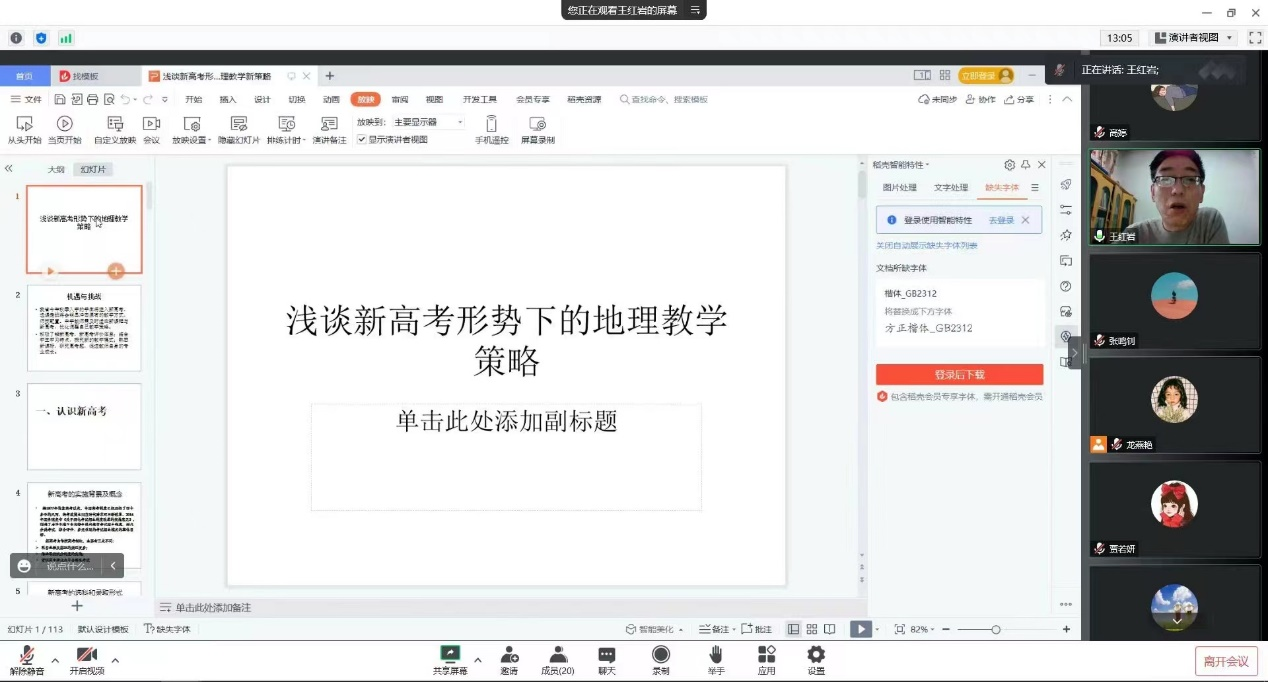The image size is (1268, 682).
Task: Expand audio options arrow beside 解除静音
Action: click(55, 660)
